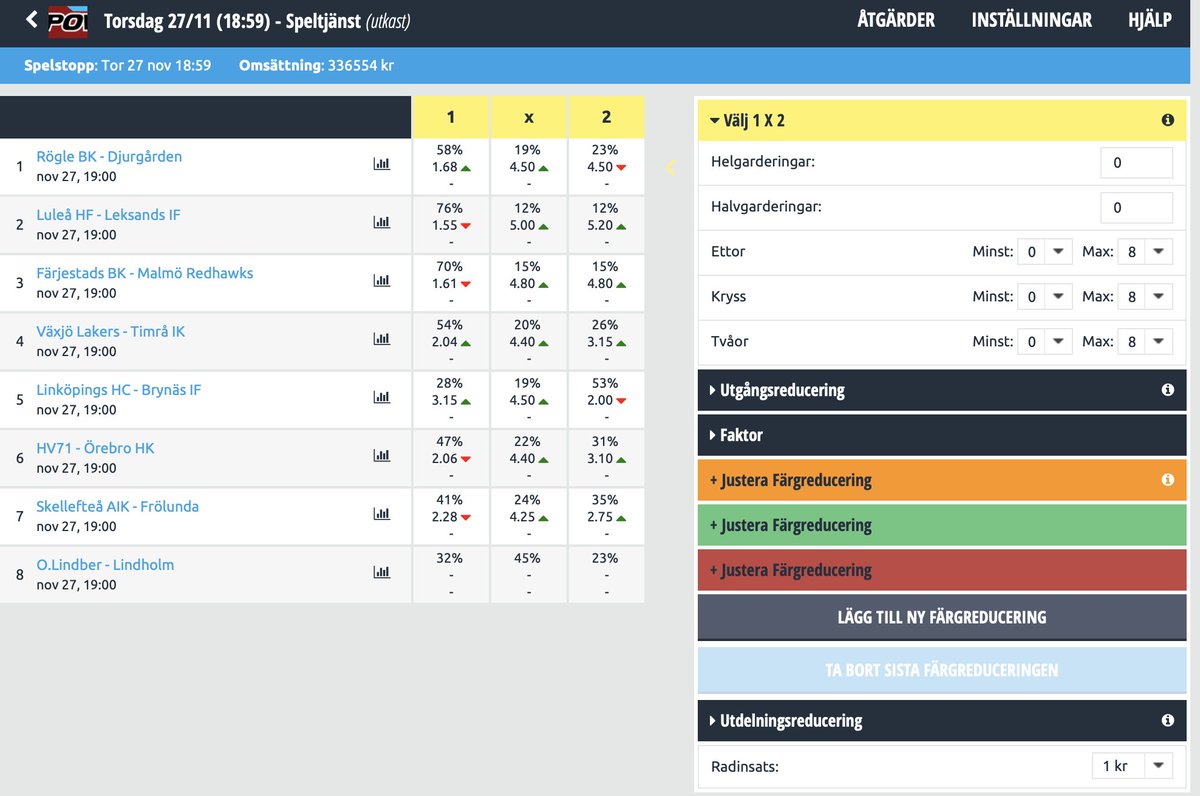Select x for HV71 - Örebro HK (22%)
The width and height of the screenshot is (1200, 796).
point(528,458)
